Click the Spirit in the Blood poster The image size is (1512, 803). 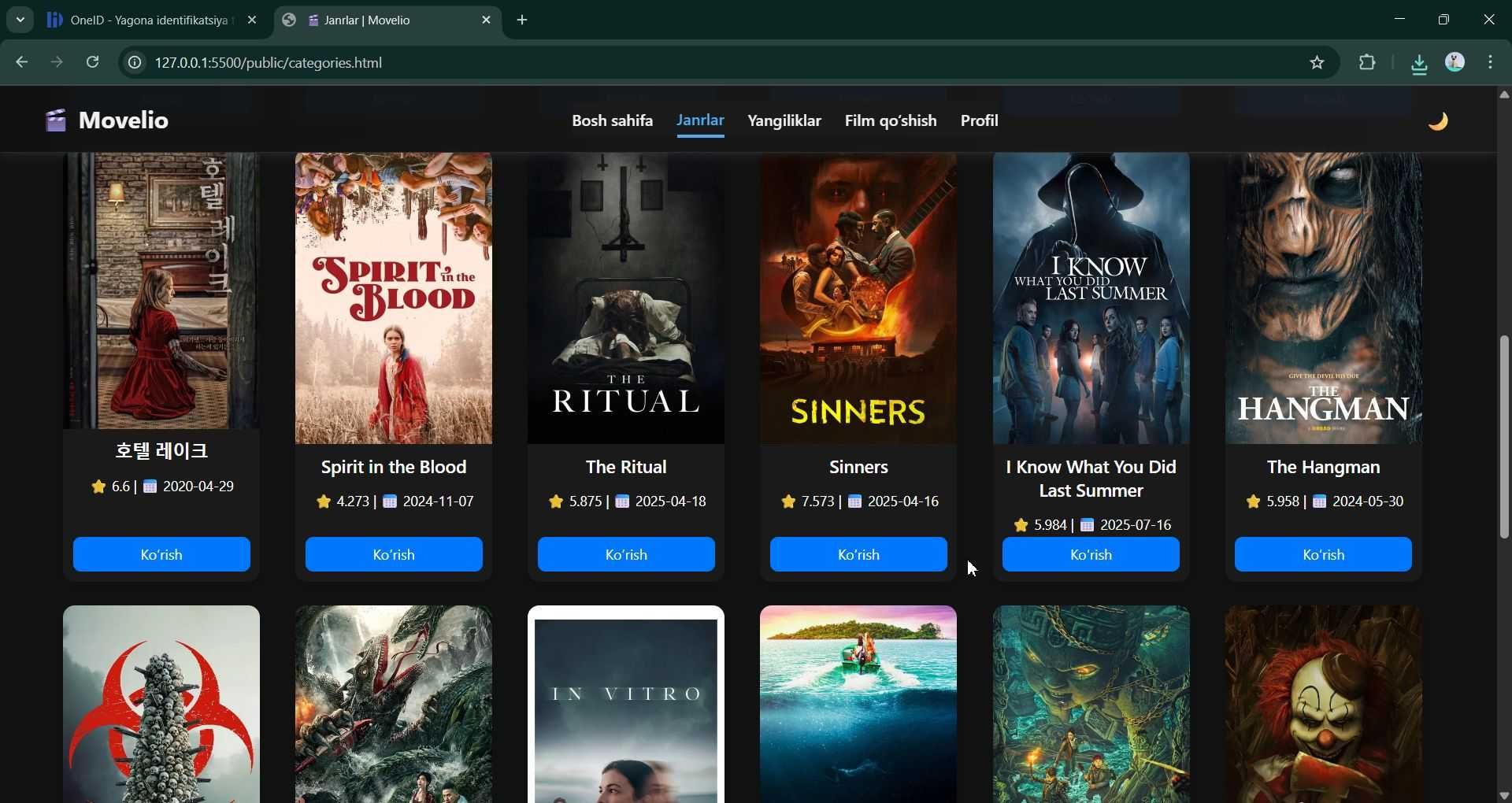tap(394, 298)
